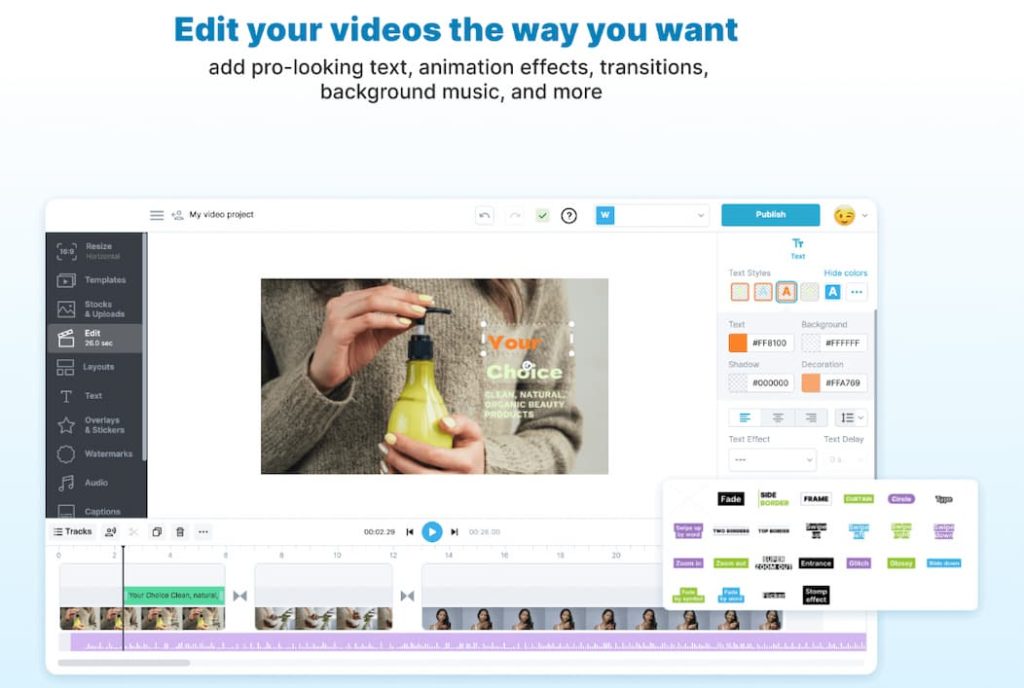1024x688 pixels.
Task: Choose the selected orange A text style
Action: [x=786, y=292]
